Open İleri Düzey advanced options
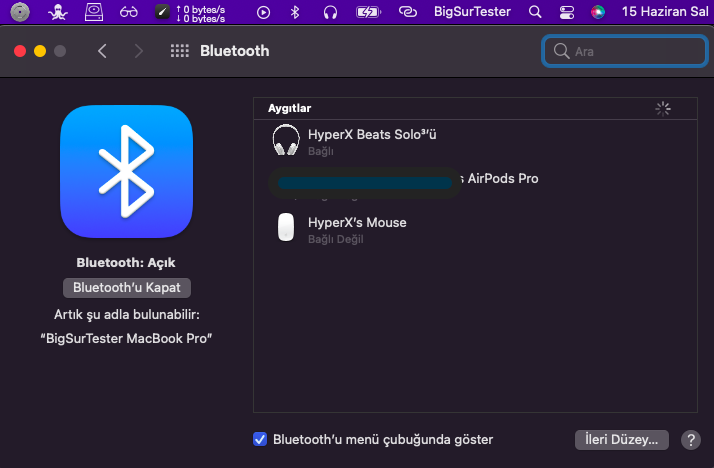Image resolution: width=714 pixels, height=468 pixels. click(x=621, y=439)
